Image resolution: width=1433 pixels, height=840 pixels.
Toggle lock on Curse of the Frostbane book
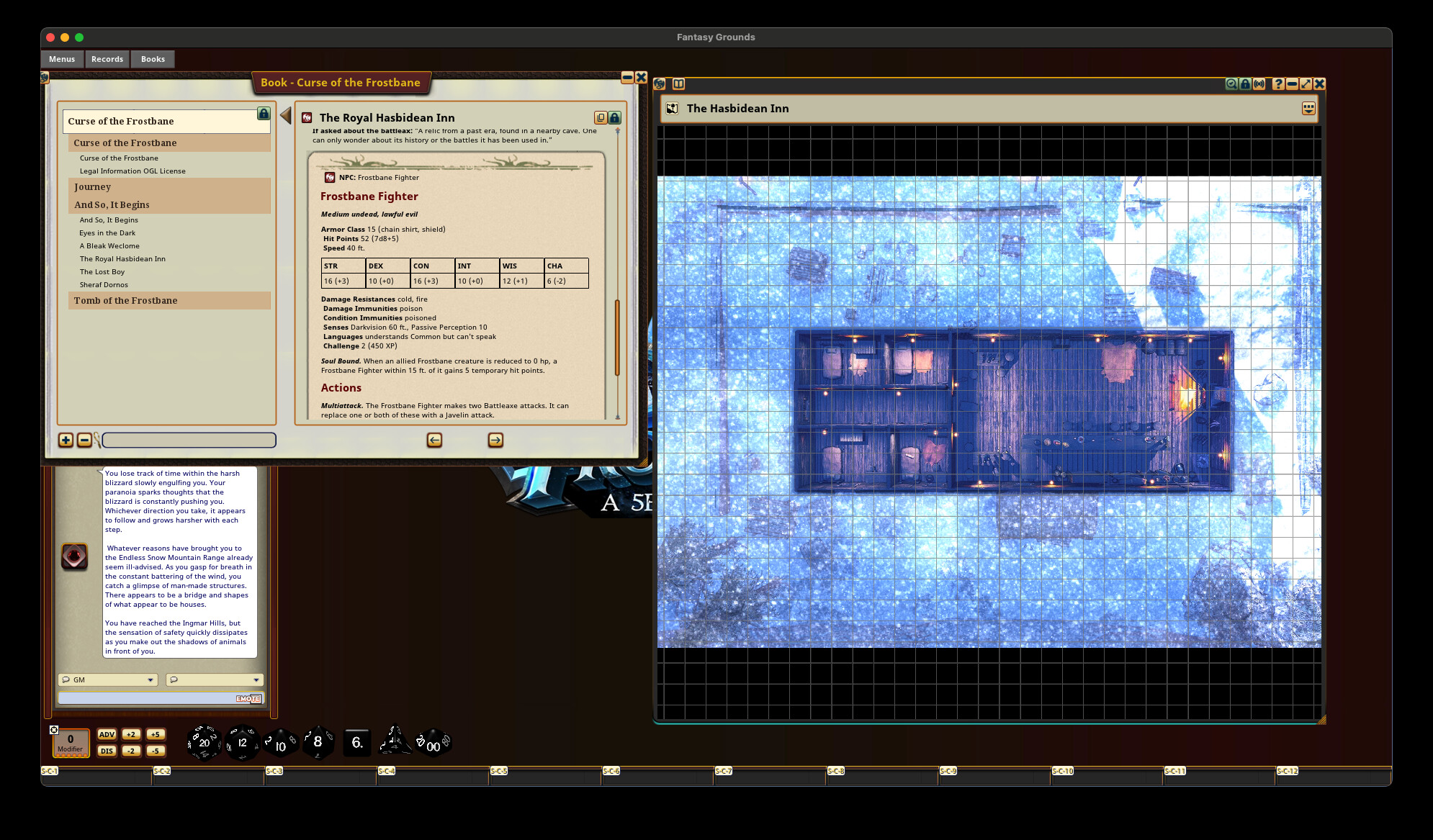(262, 114)
